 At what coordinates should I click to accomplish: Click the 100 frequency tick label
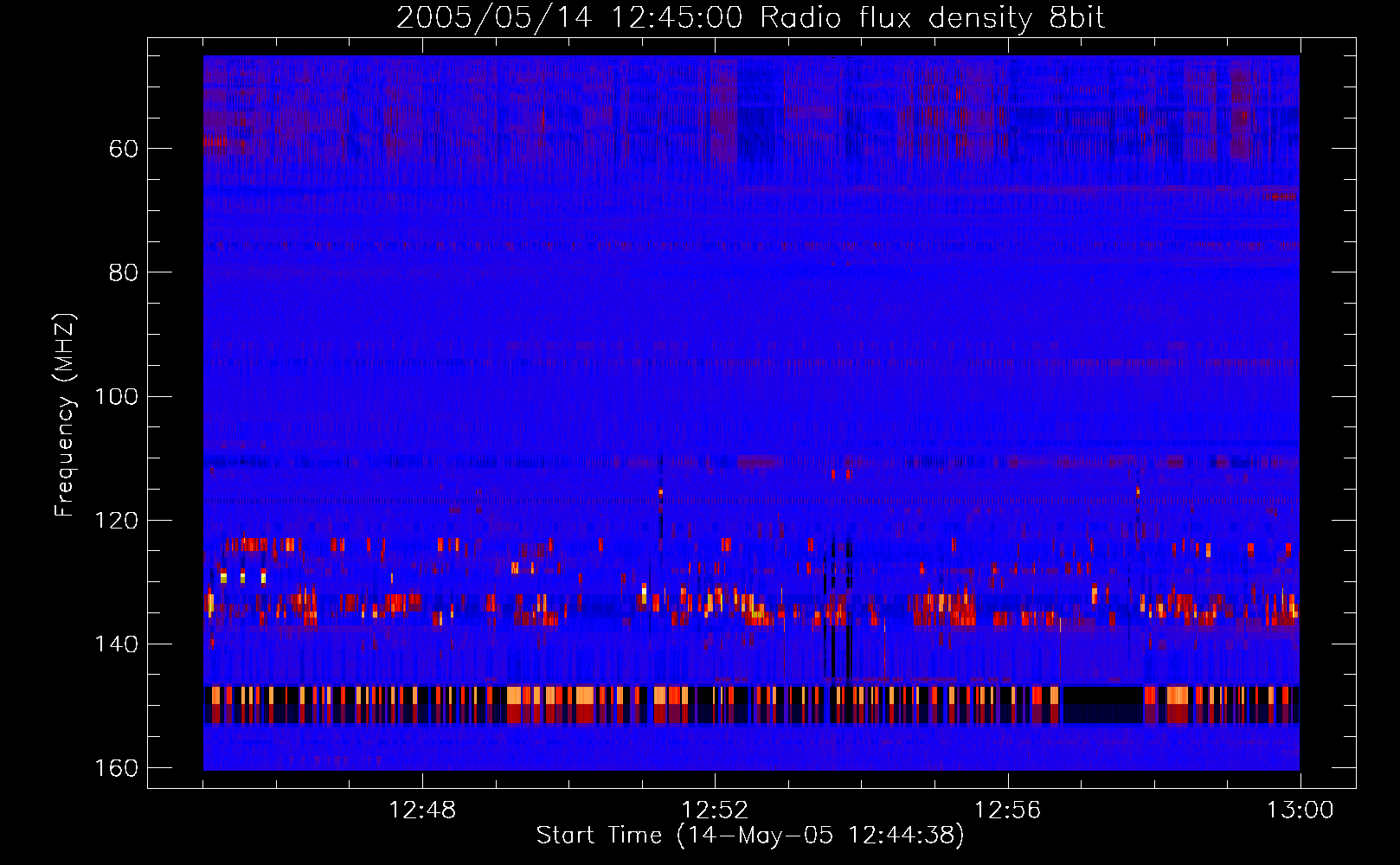[116, 397]
